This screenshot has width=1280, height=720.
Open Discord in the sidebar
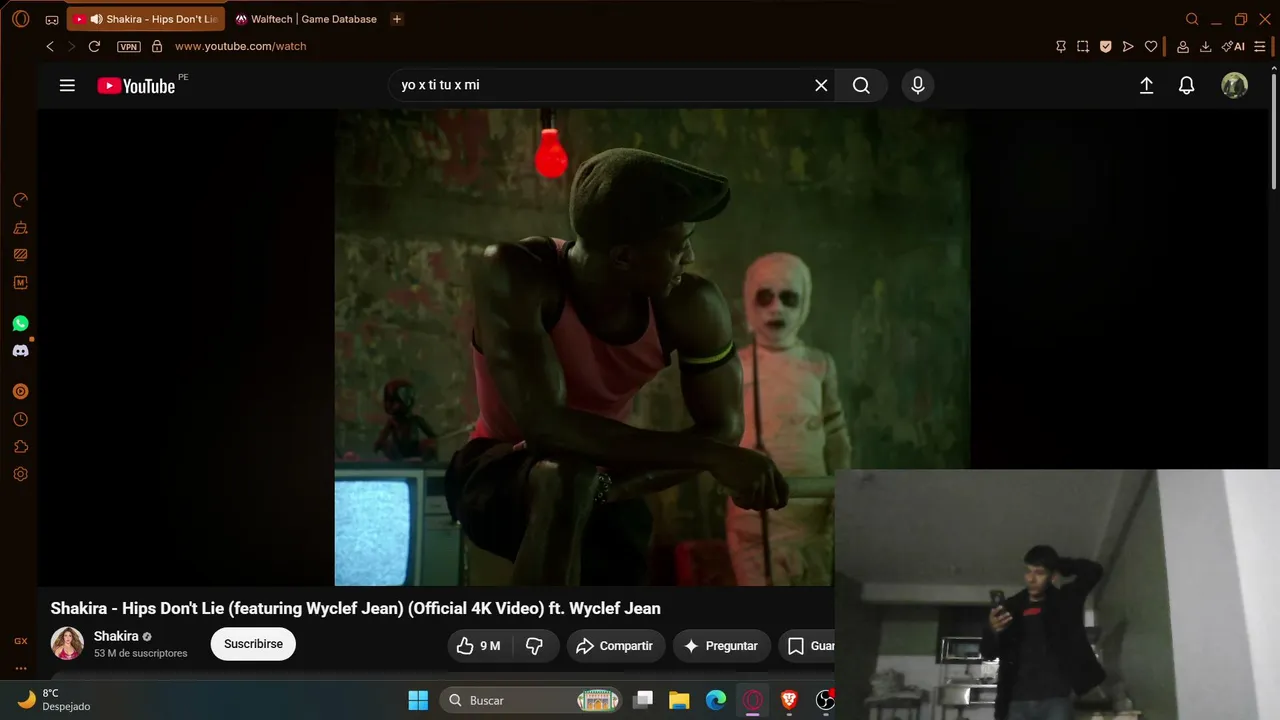20,351
